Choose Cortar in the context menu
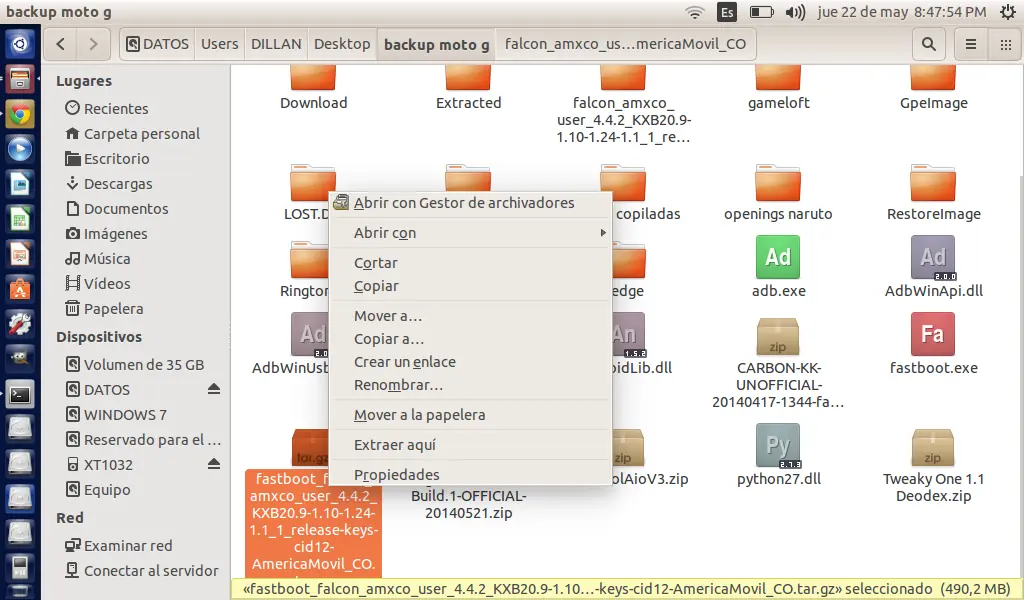Viewport: 1024px width, 600px height. [x=470, y=263]
